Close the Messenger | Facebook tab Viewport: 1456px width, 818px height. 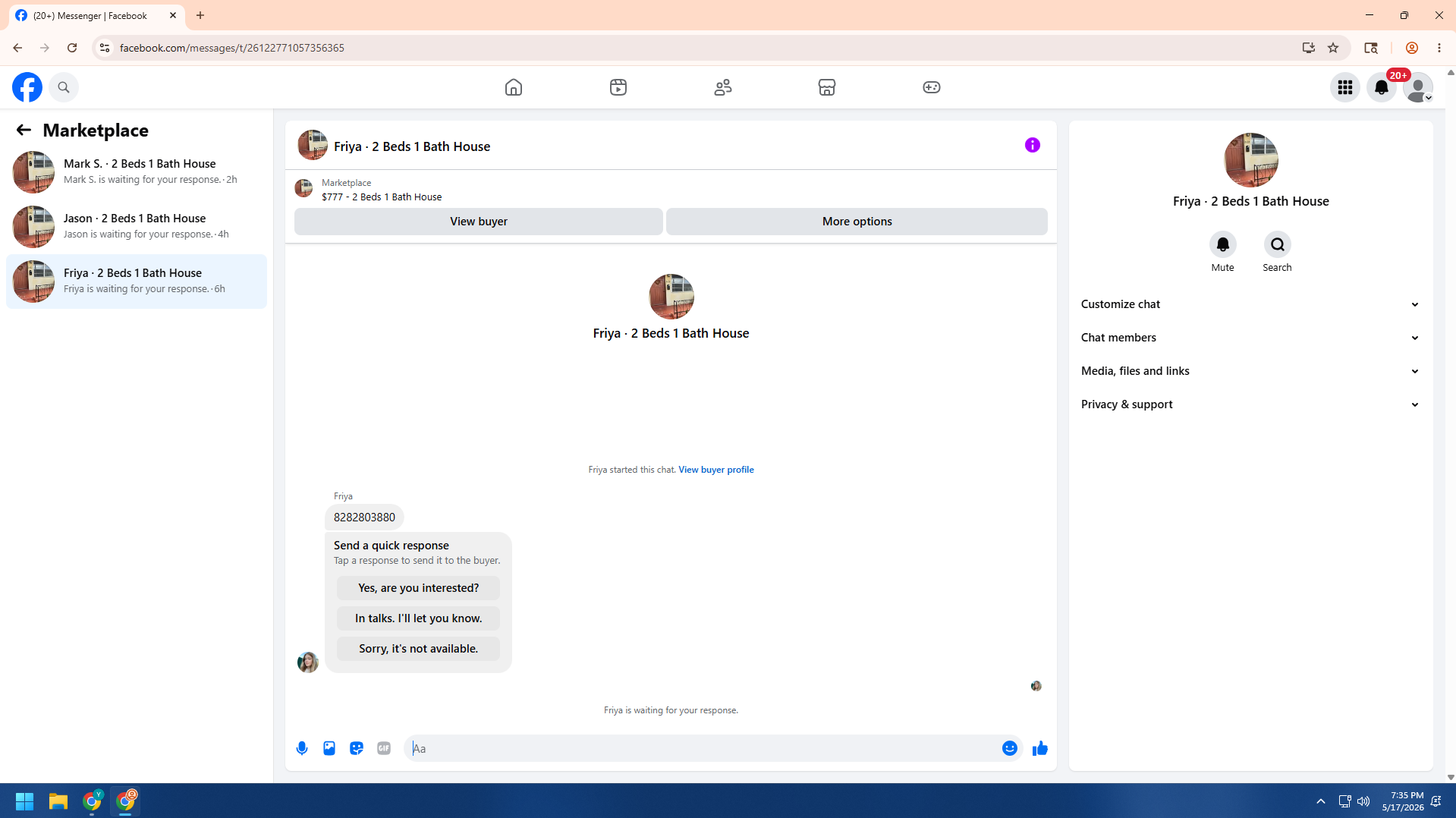tap(173, 15)
